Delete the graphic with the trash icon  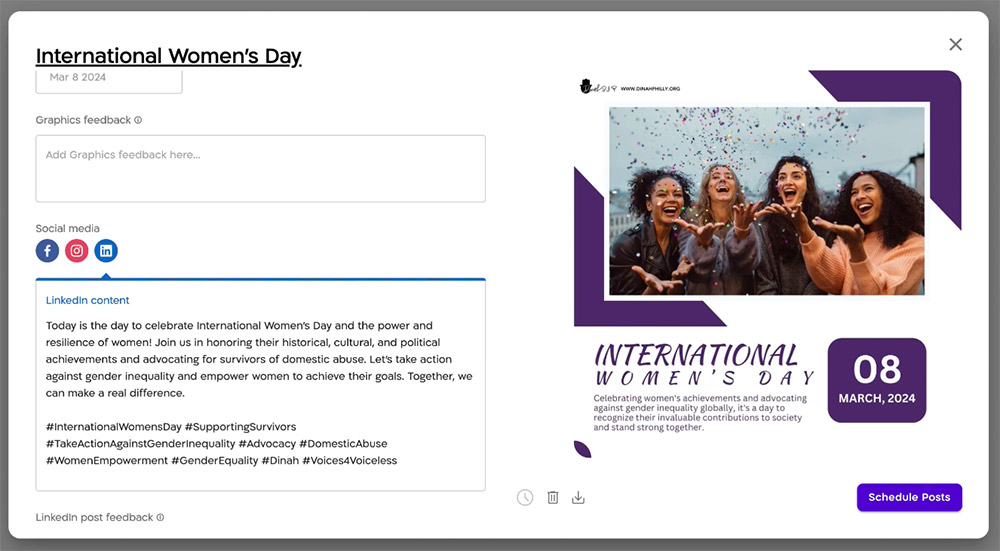[x=552, y=497]
